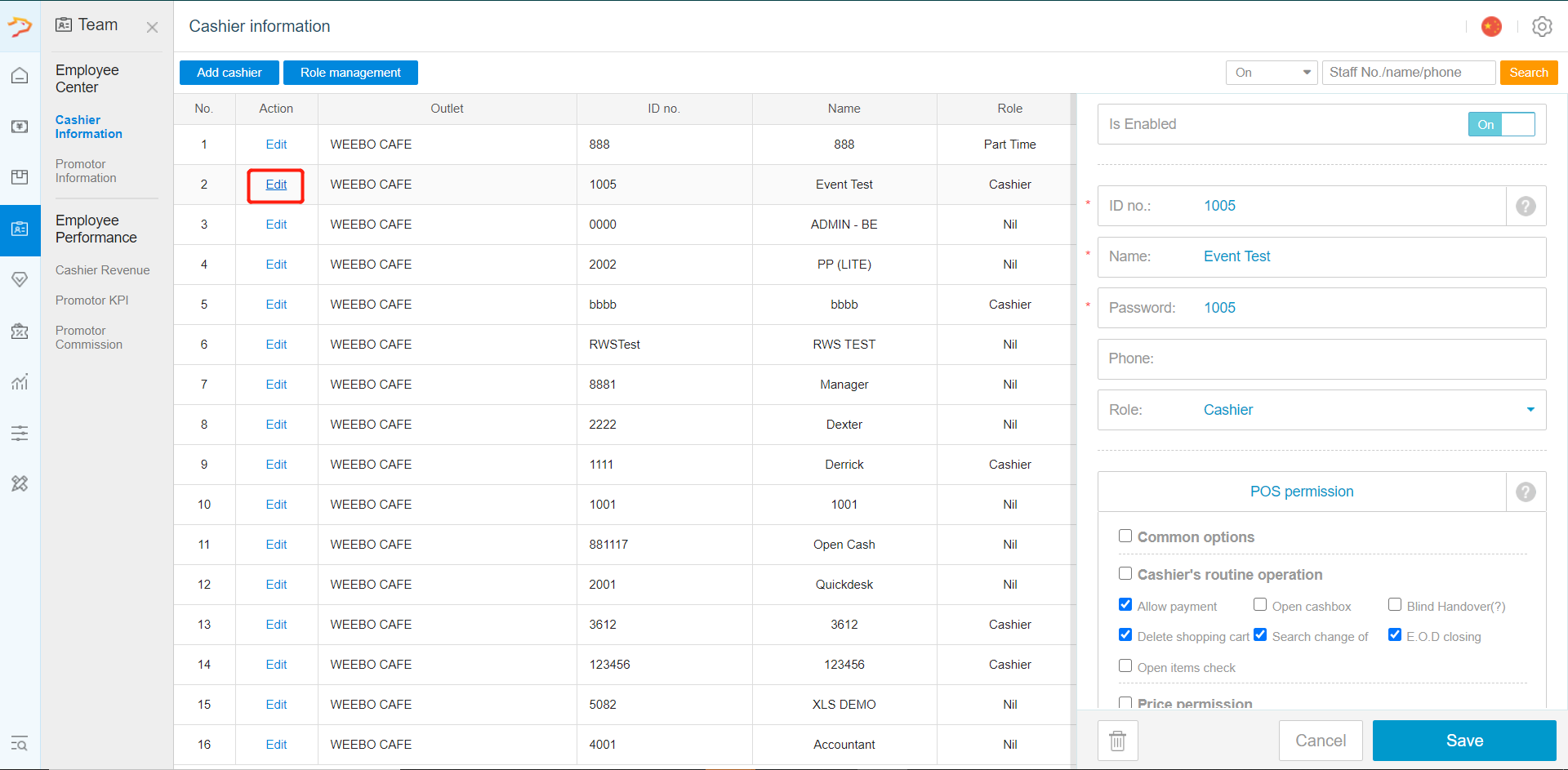Open the coupon ticket sidebar icon
The width and height of the screenshot is (1568, 770).
(20, 331)
